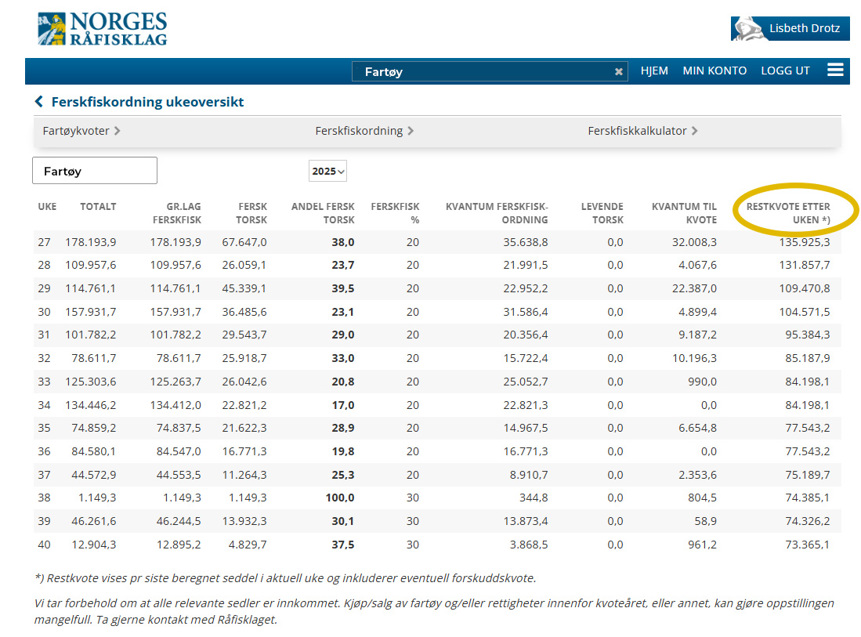Click Lisbeth Drotz profile avatar
The height and width of the screenshot is (637, 861).
[x=748, y=28]
